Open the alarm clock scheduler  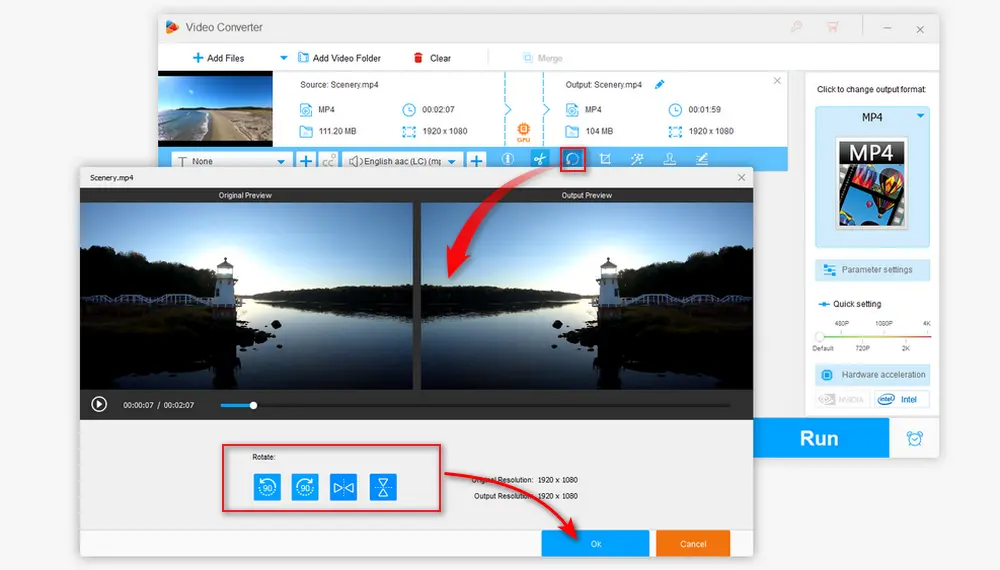pos(914,438)
